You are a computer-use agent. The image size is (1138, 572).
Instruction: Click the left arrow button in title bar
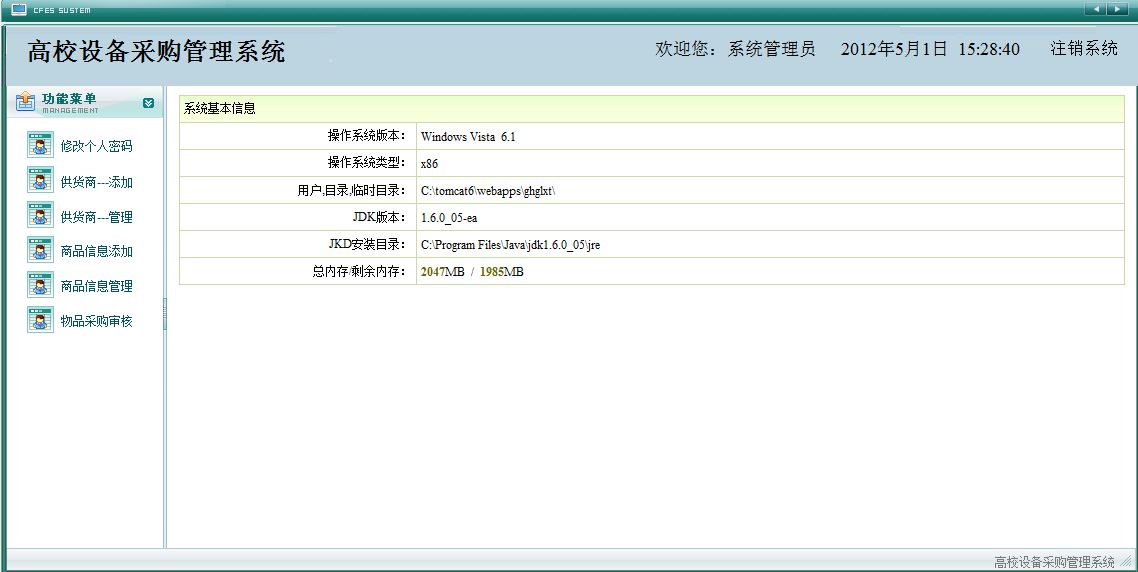pos(1095,9)
